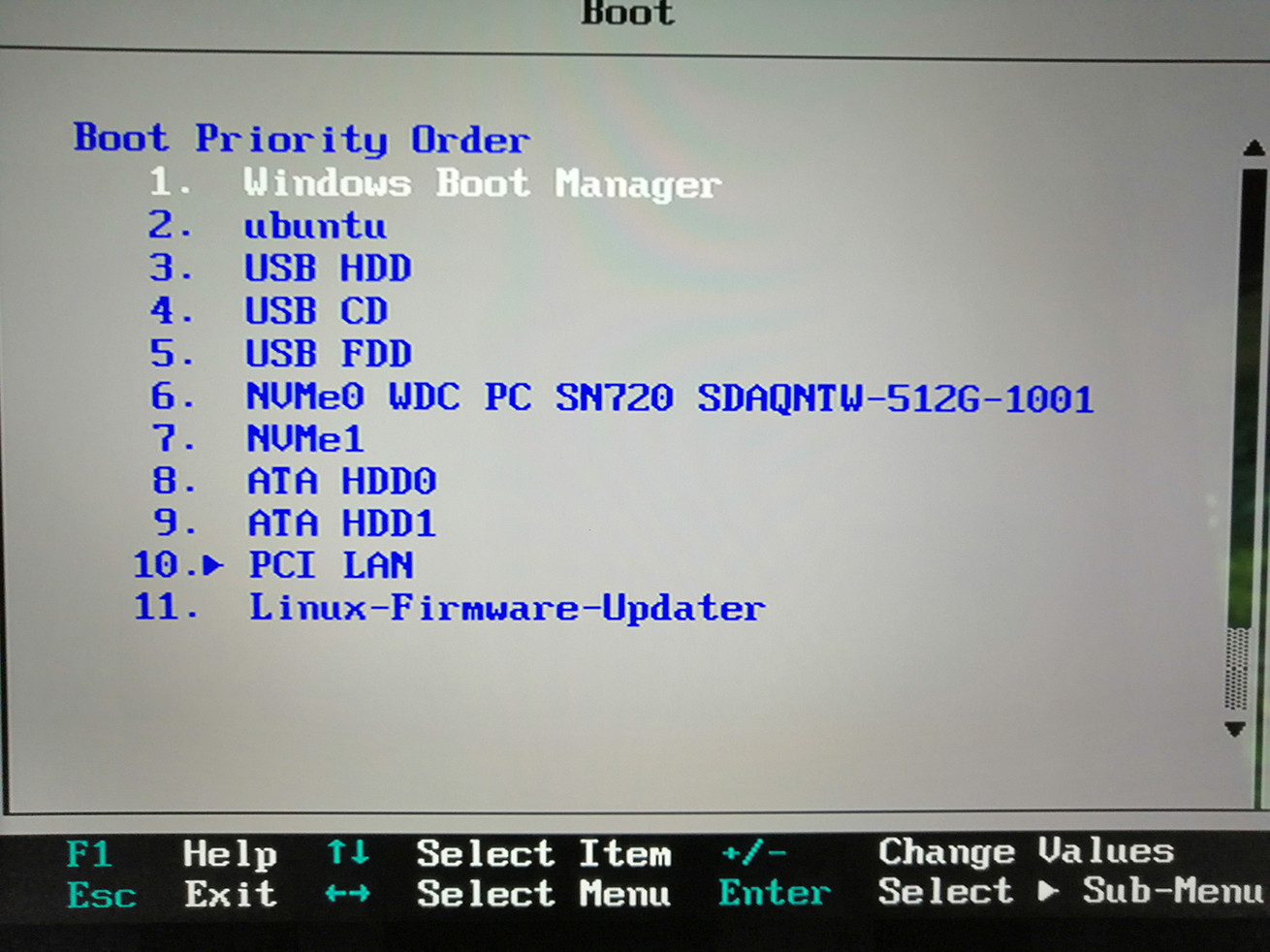Click the Esc key hint
This screenshot has width=1270, height=952.
tap(101, 895)
